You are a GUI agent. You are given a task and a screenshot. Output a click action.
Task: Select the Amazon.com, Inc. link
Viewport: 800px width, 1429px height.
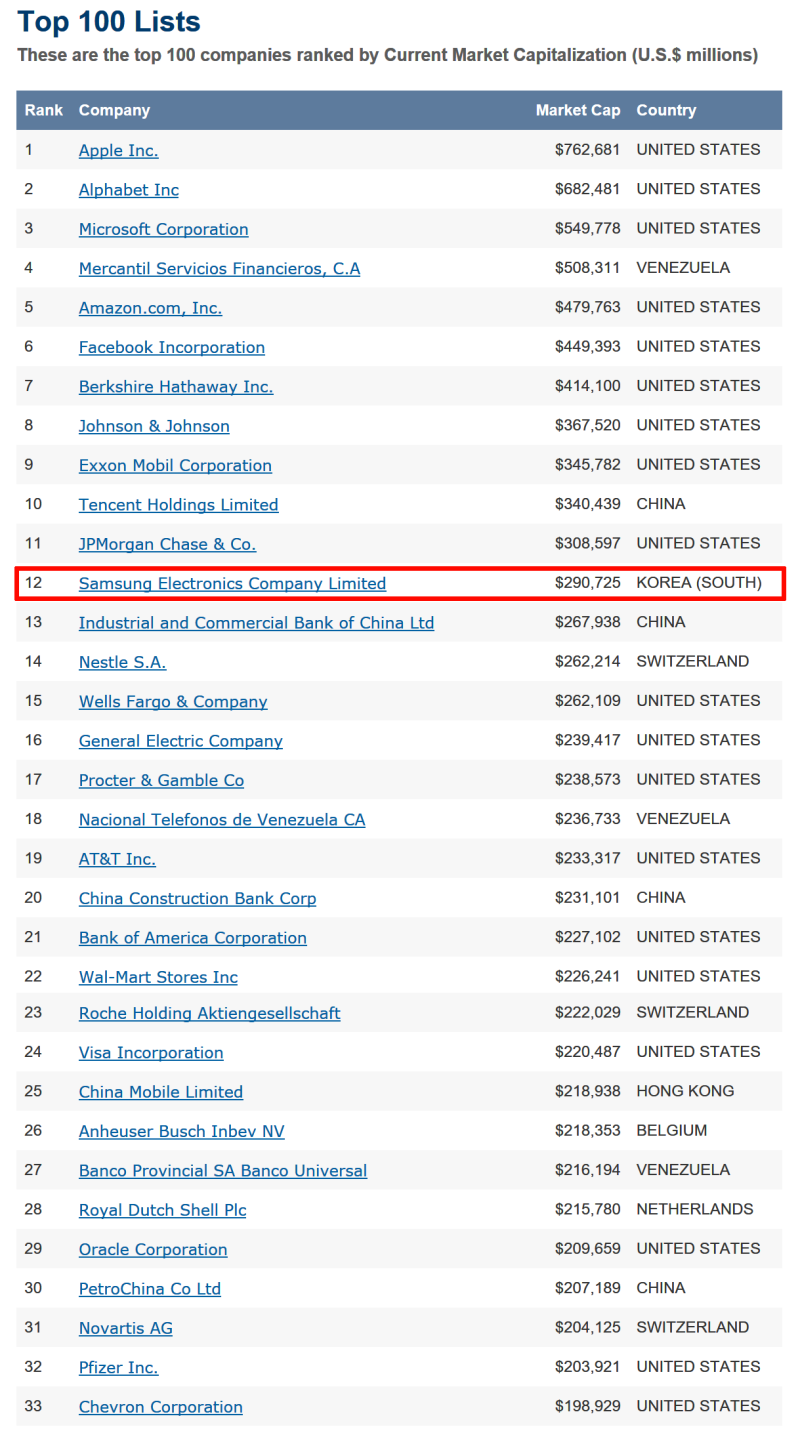click(150, 308)
